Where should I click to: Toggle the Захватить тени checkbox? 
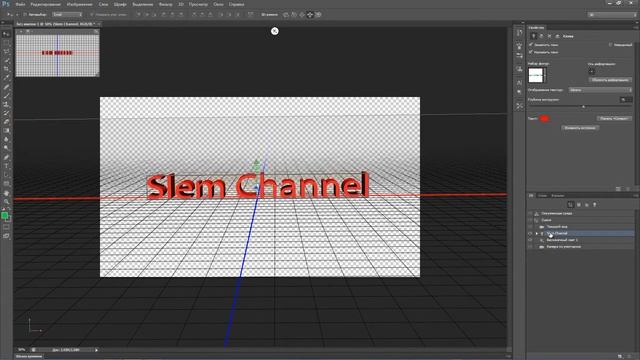click(531, 45)
